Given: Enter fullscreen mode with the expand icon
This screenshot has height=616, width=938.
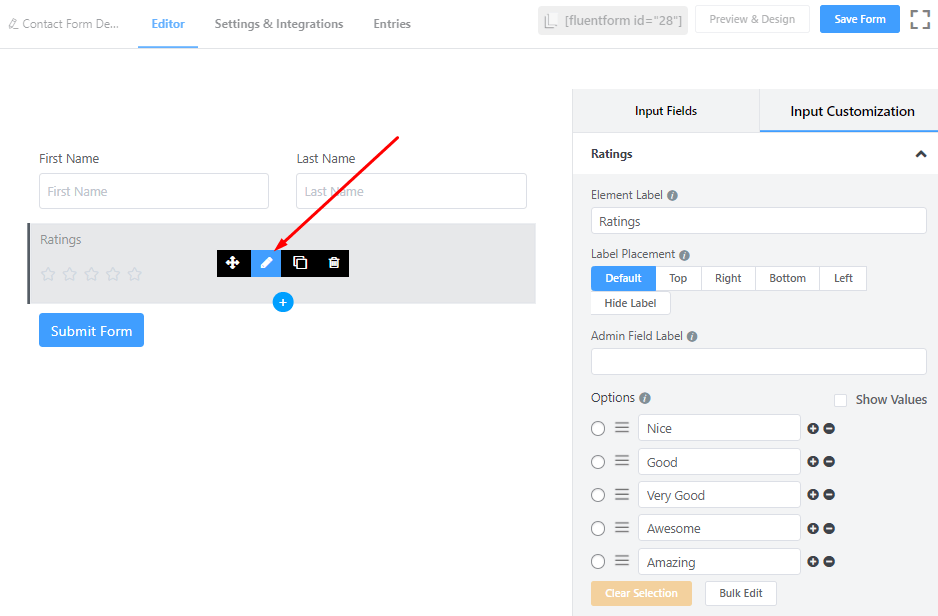Looking at the screenshot, I should 920,19.
